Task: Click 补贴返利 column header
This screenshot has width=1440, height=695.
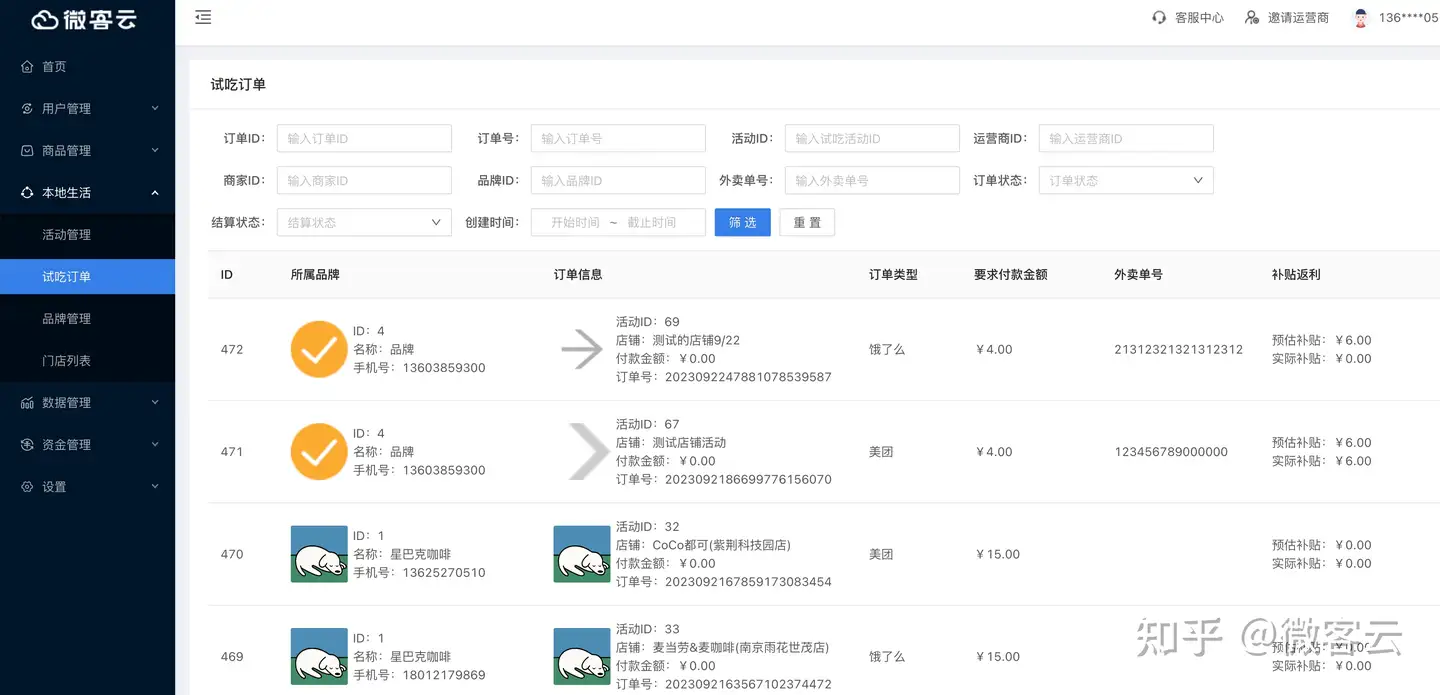Action: pyautogui.click(x=1296, y=274)
